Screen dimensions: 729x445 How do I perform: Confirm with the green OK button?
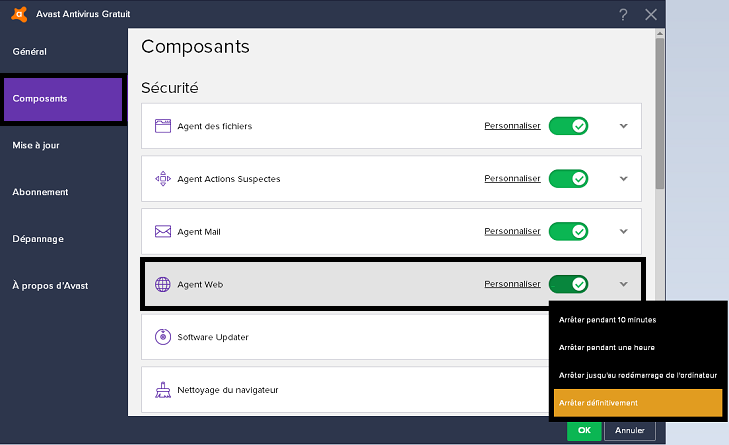pyautogui.click(x=584, y=431)
